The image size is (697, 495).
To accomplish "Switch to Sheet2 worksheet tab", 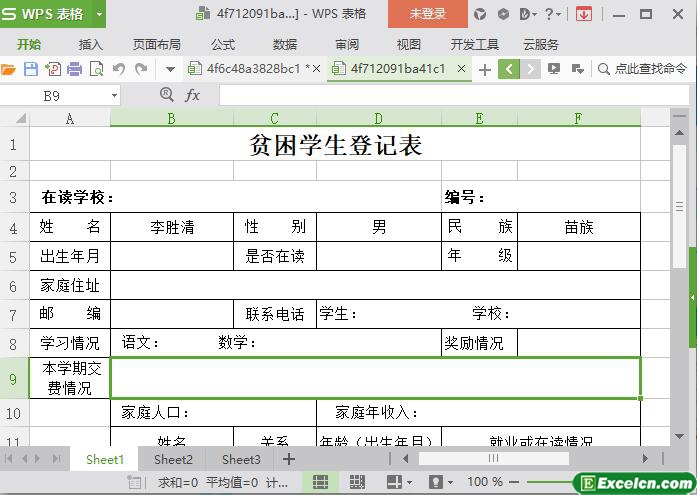I will click(173, 459).
